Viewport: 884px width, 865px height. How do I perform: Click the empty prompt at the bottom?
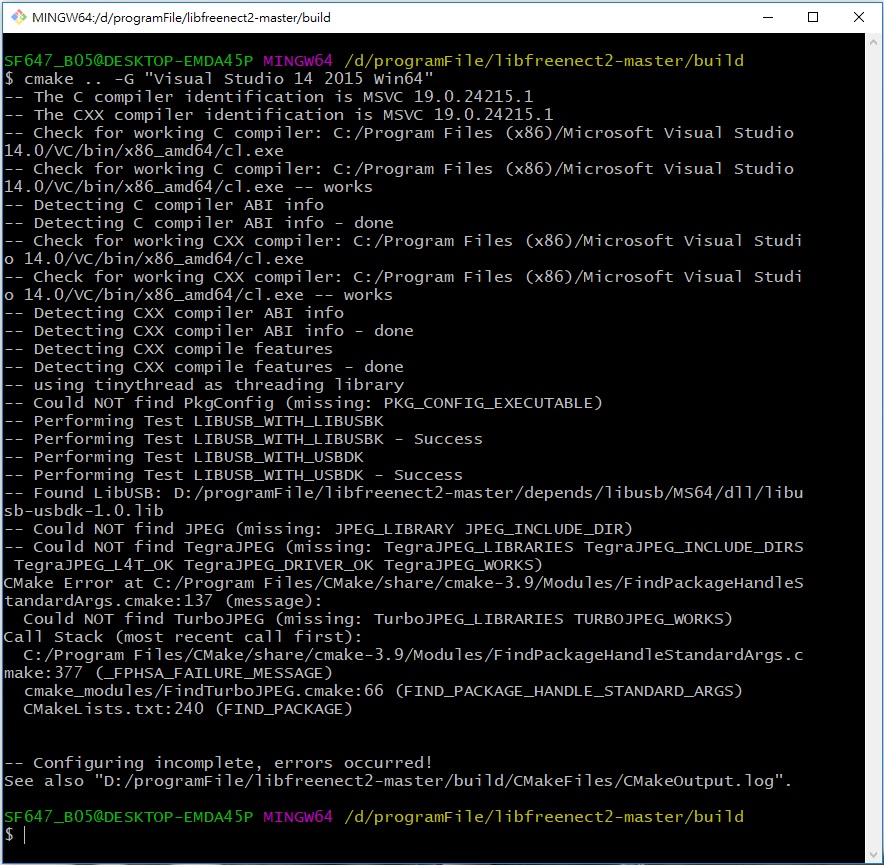click(x=15, y=835)
